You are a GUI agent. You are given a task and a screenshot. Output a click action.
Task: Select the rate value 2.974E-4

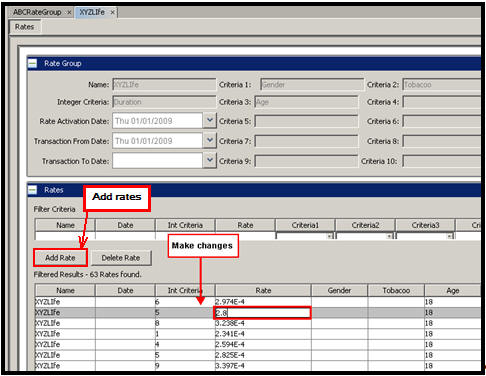(230, 302)
